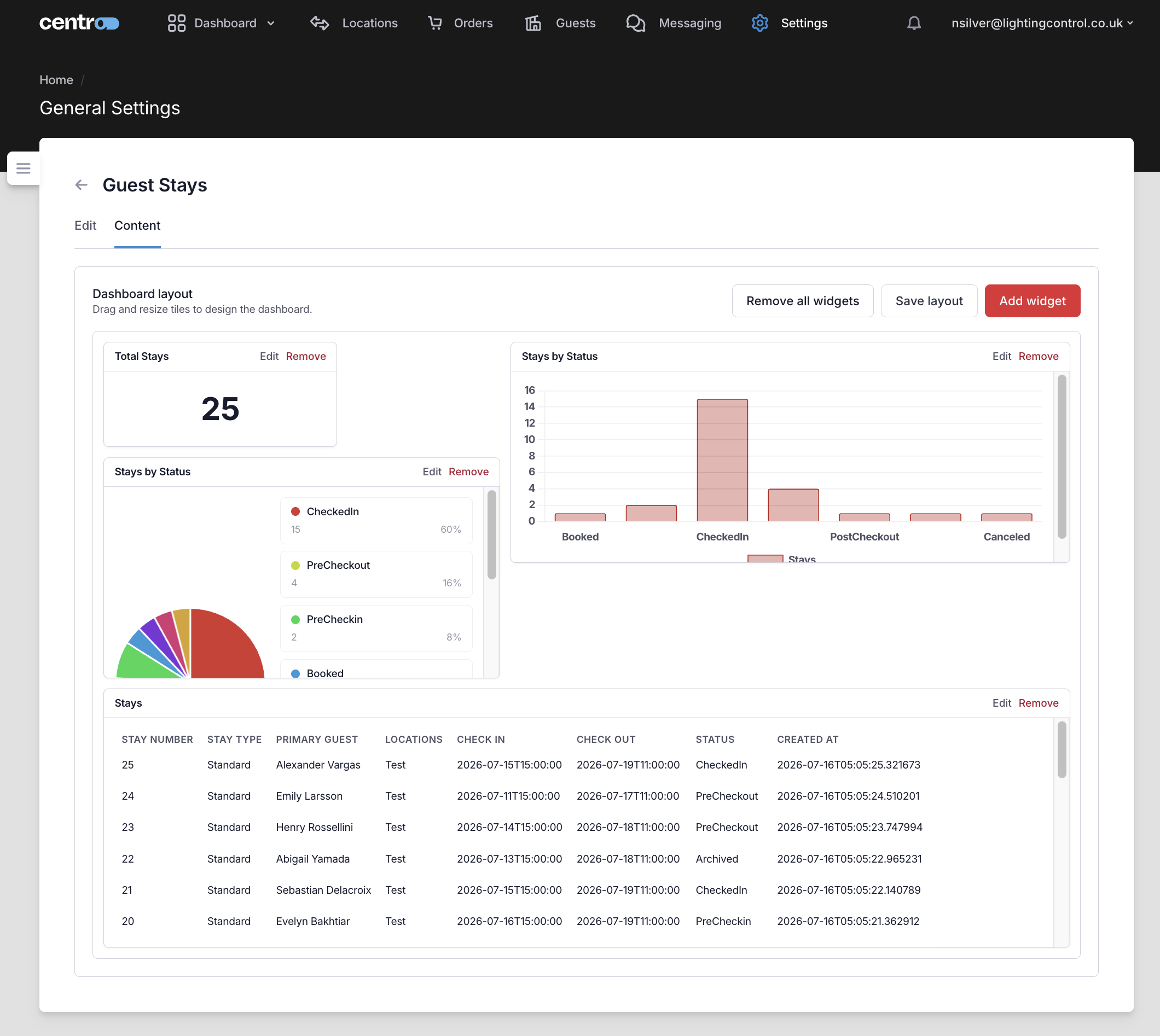This screenshot has height=1036, width=1160.
Task: Click the Stays table scrollbar
Action: (1062, 750)
